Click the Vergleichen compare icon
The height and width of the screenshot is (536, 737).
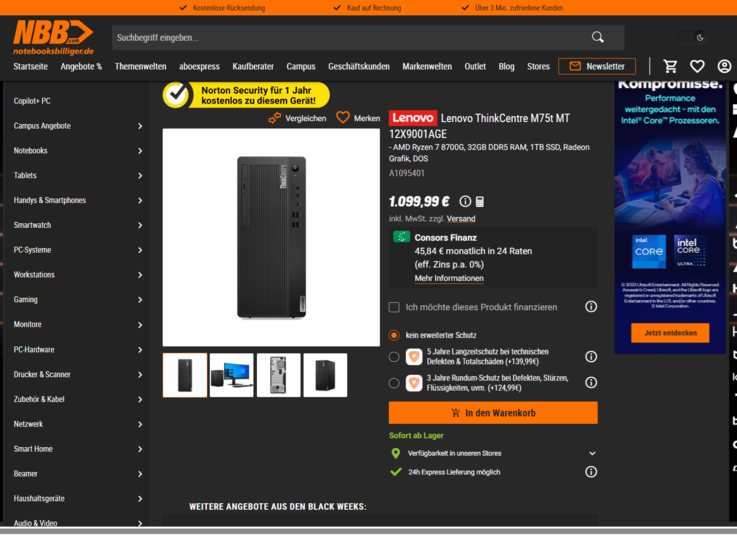pyautogui.click(x=274, y=118)
